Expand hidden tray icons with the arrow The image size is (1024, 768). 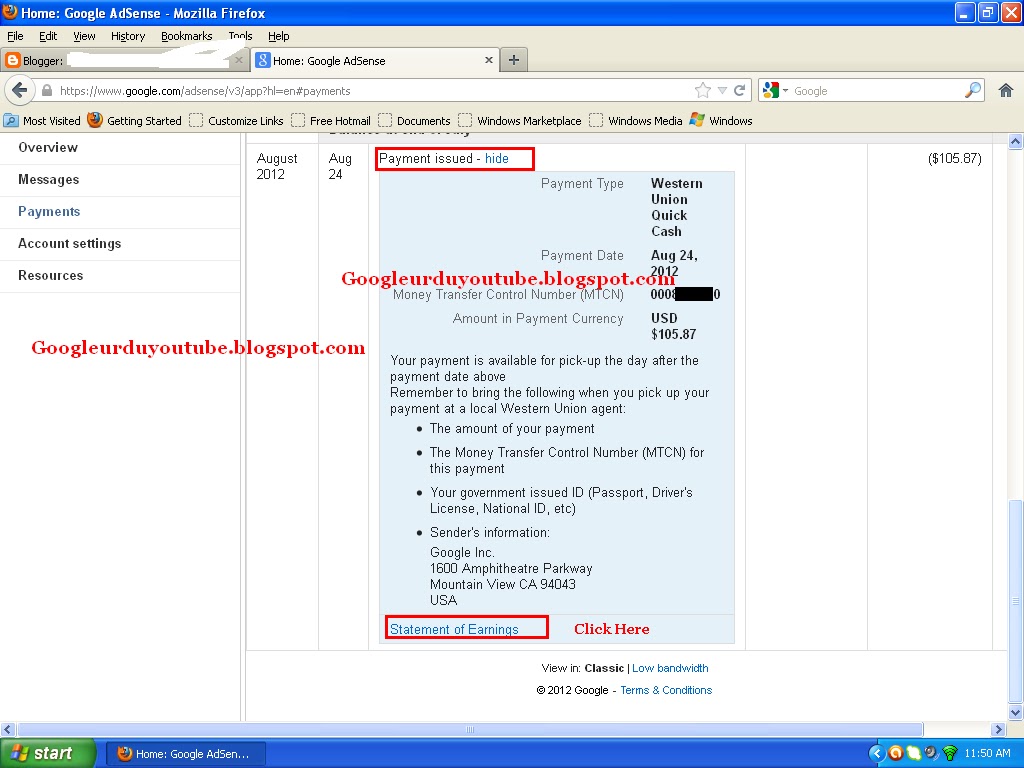point(876,754)
